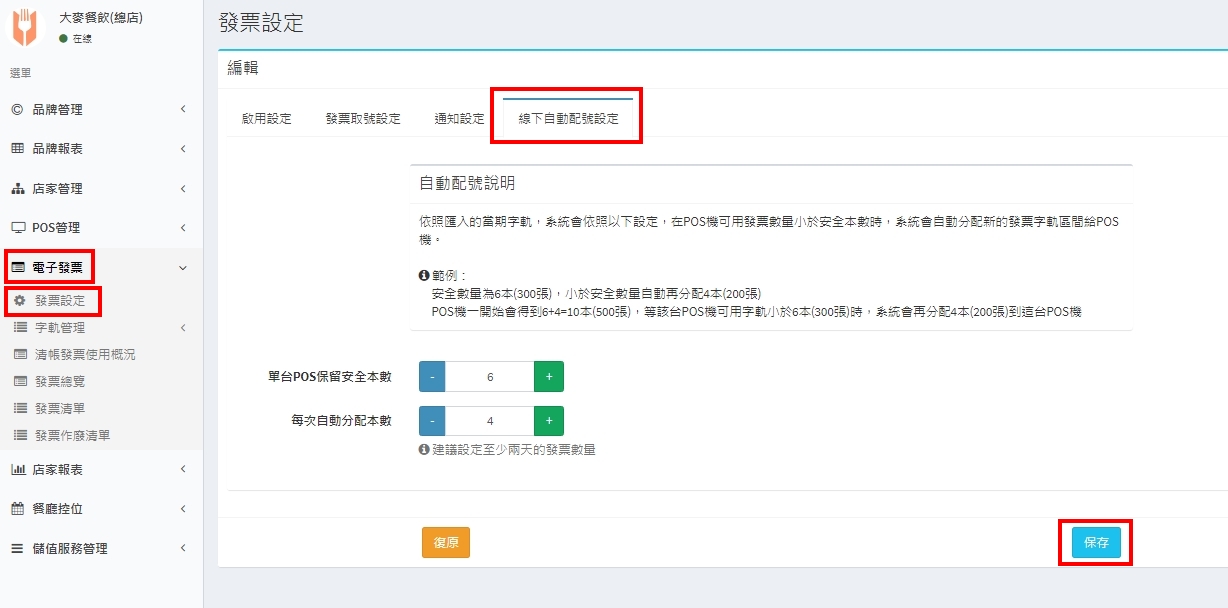Click the orange 復原 button

pos(446,542)
